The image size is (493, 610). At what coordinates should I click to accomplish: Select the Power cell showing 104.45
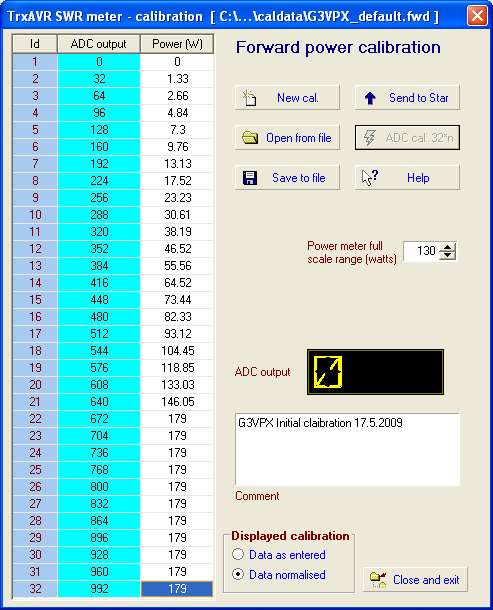click(x=177, y=351)
